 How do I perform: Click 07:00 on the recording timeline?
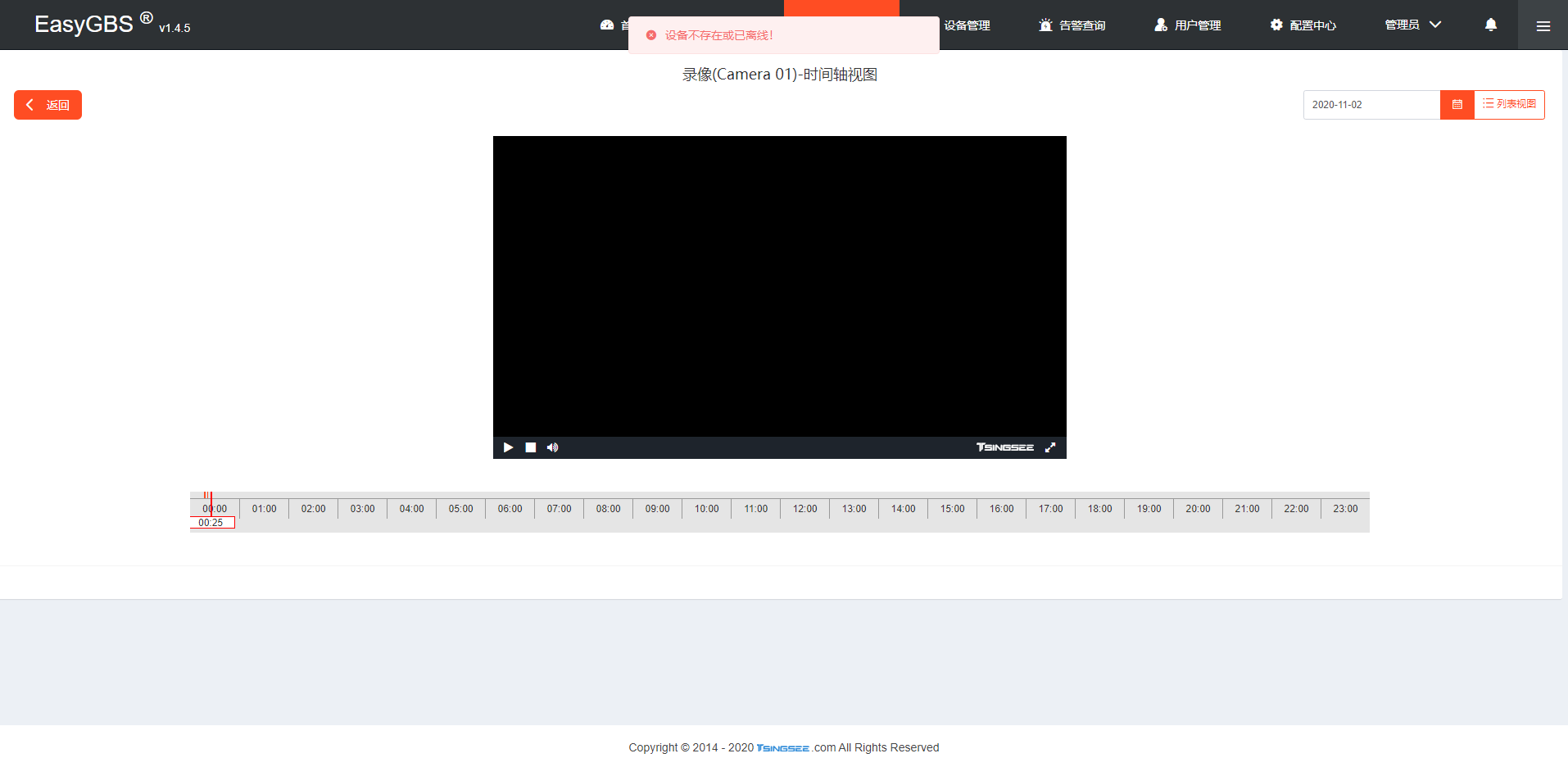pyautogui.click(x=559, y=509)
